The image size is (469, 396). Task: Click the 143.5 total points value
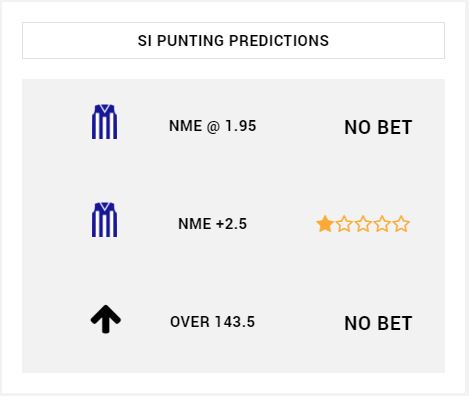click(235, 322)
